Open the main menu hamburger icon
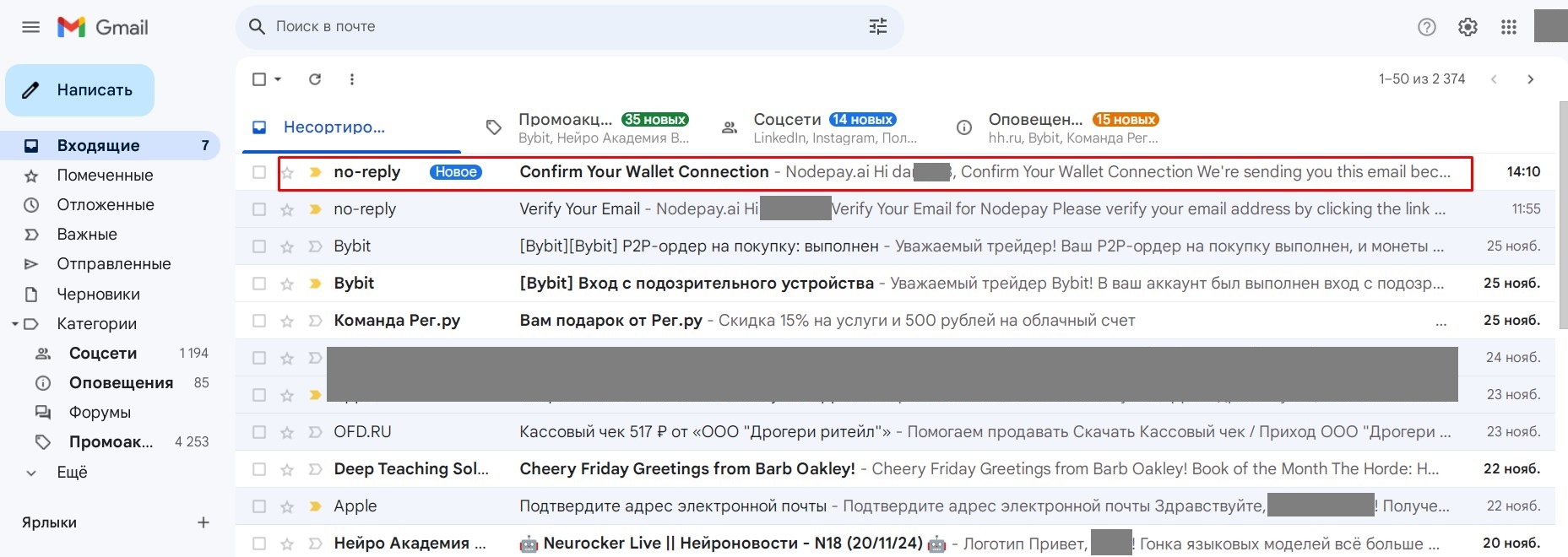Viewport: 1568px width, 557px height. 31,27
